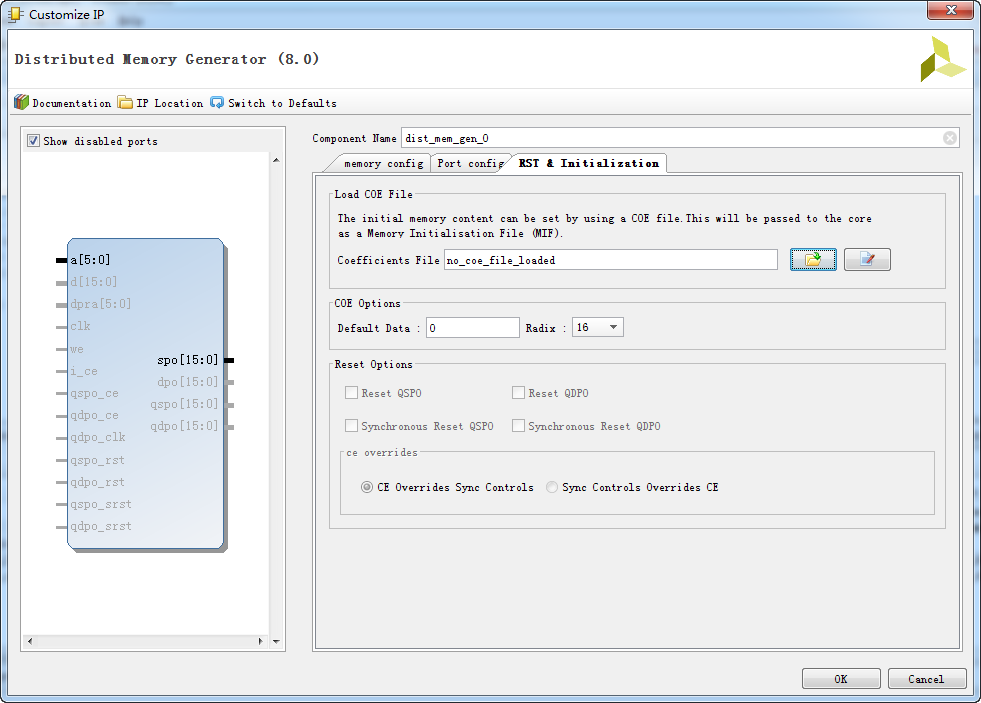Viewport: 981px width, 703px height.
Task: Select the RST & Initialization tab
Action: pos(588,163)
